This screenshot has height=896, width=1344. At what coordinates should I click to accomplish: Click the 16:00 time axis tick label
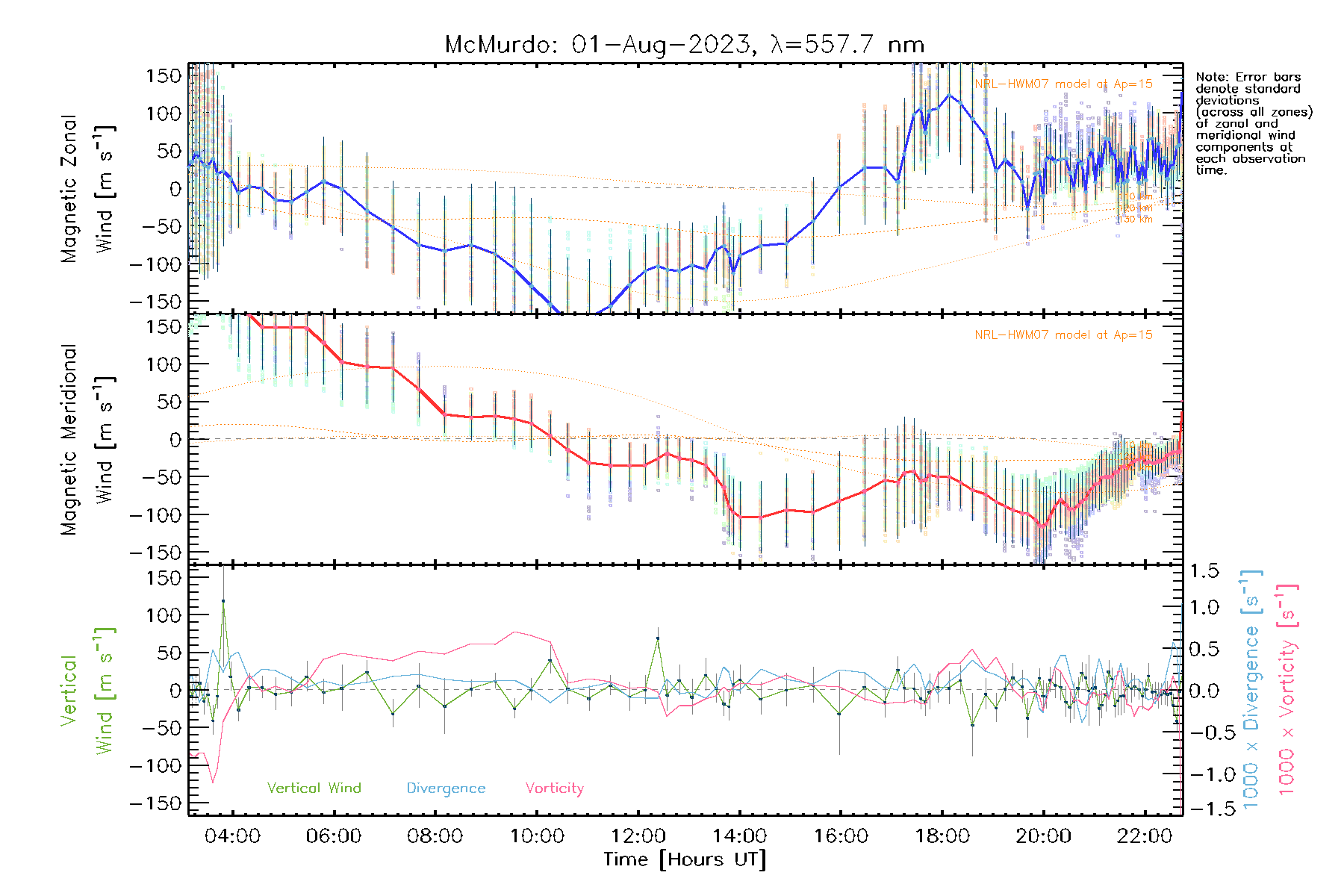coord(841,836)
